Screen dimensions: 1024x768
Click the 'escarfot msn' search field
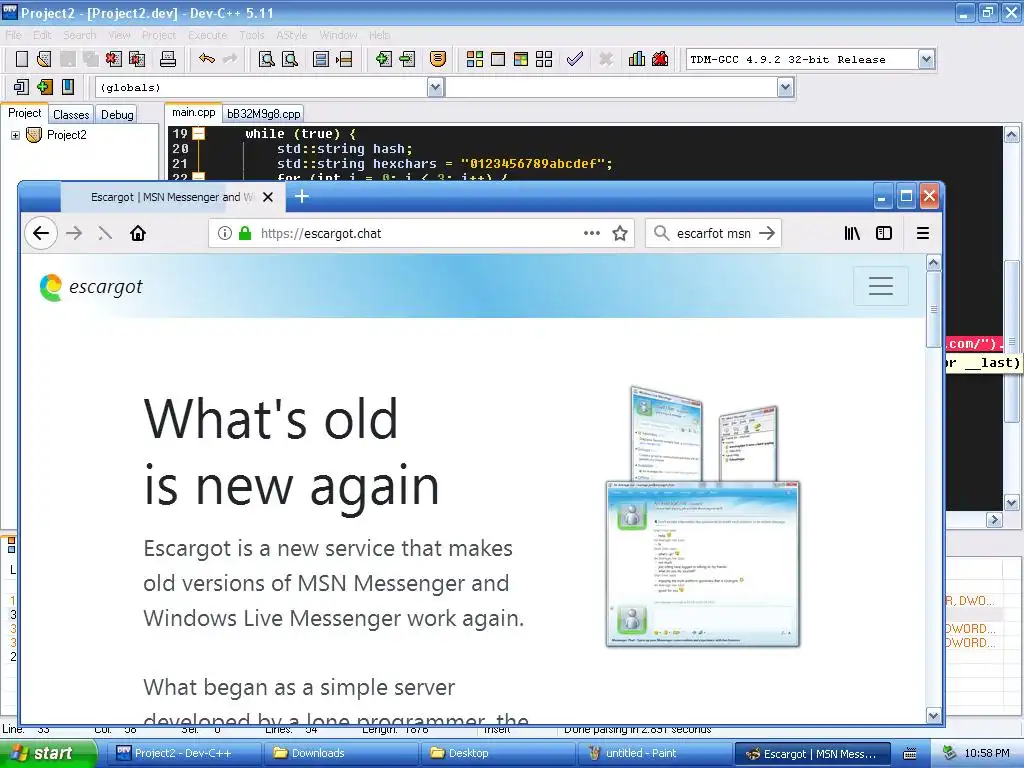[713, 233]
